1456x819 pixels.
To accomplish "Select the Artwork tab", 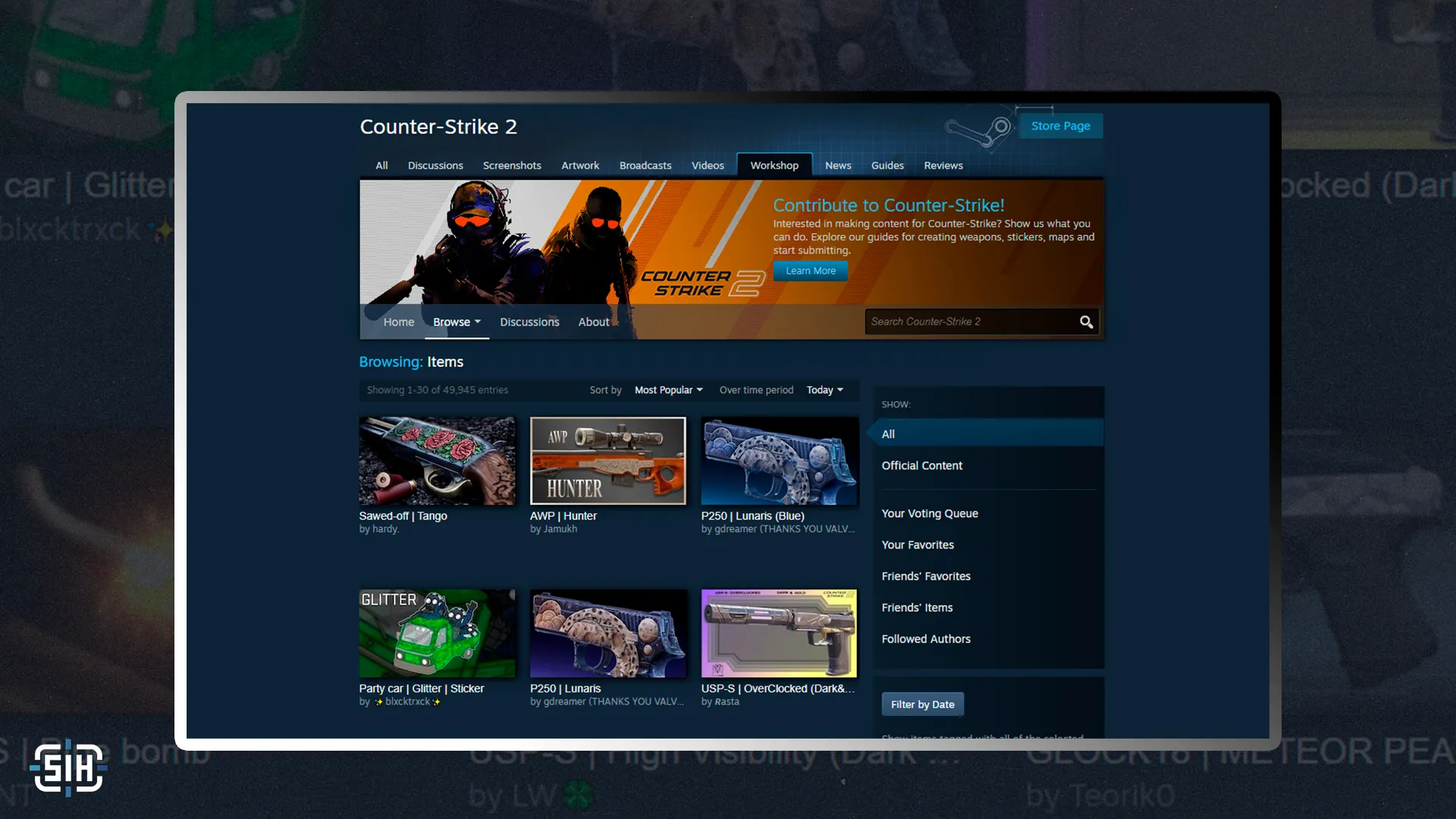I will click(580, 165).
